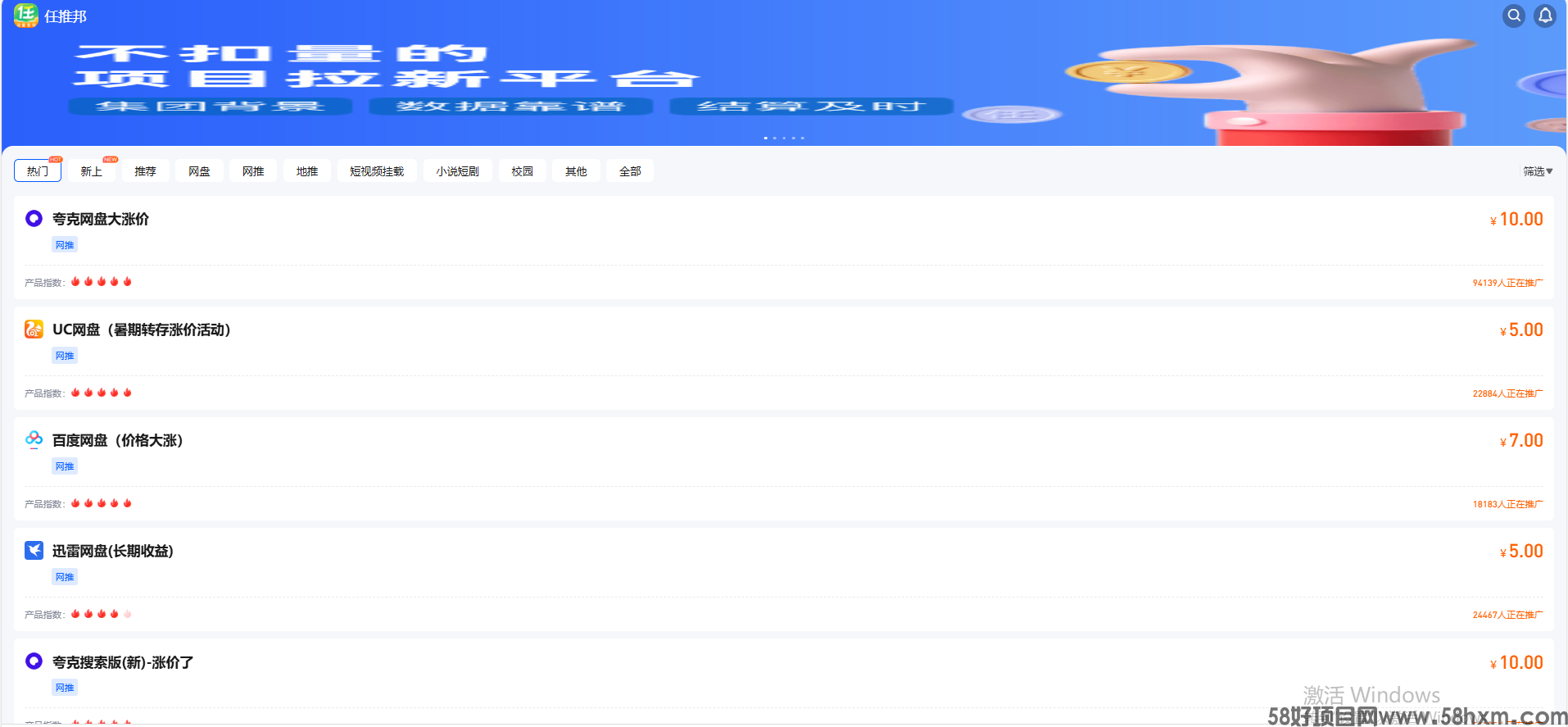Click the banner carousel pagination dots

tap(784, 138)
